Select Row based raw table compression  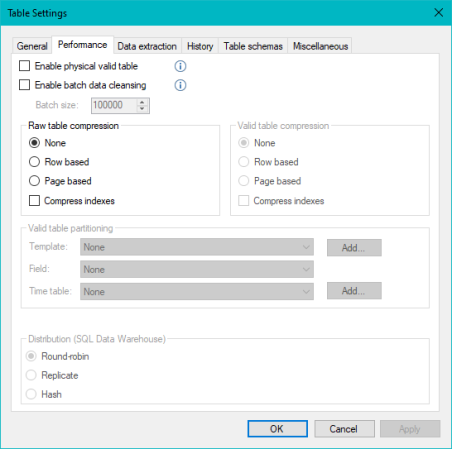34,162
